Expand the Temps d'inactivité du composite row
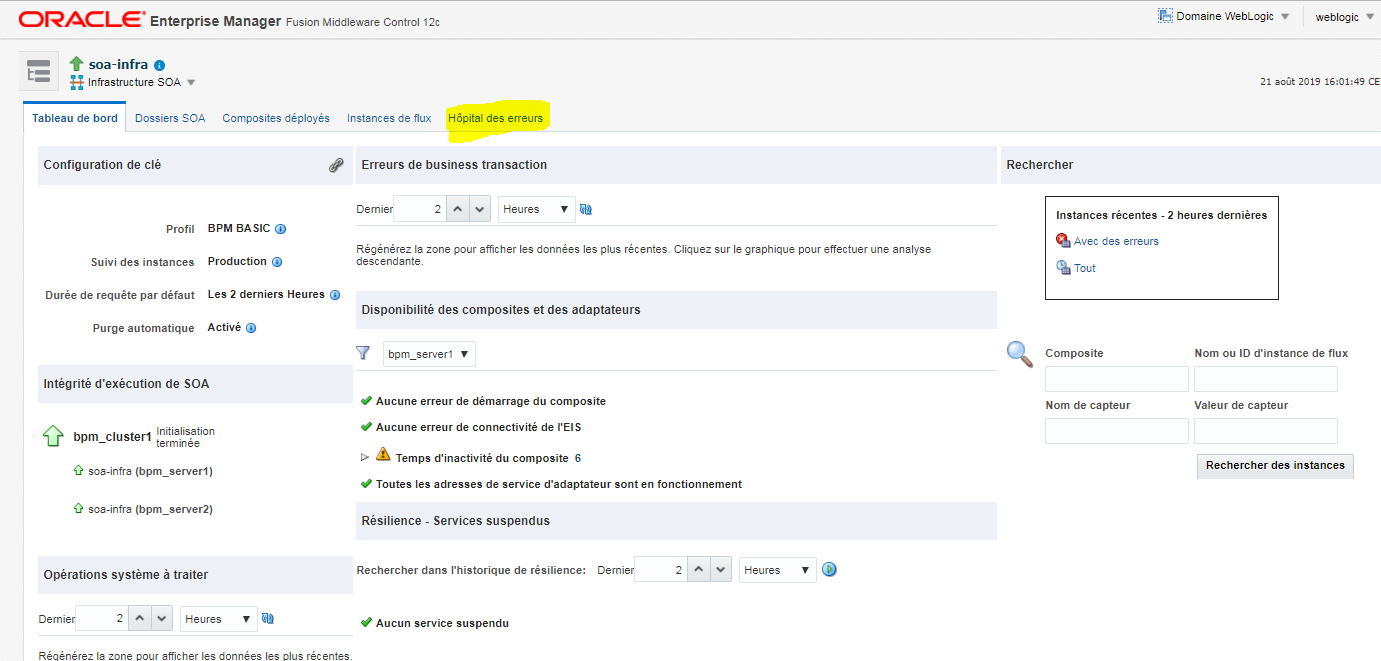The width and height of the screenshot is (1381, 661). (x=364, y=458)
